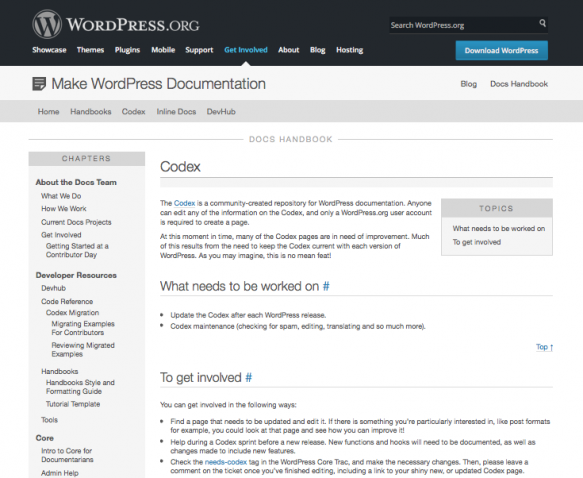Click the Make WordPress Documentation title
The height and width of the screenshot is (478, 583).
pos(158,84)
